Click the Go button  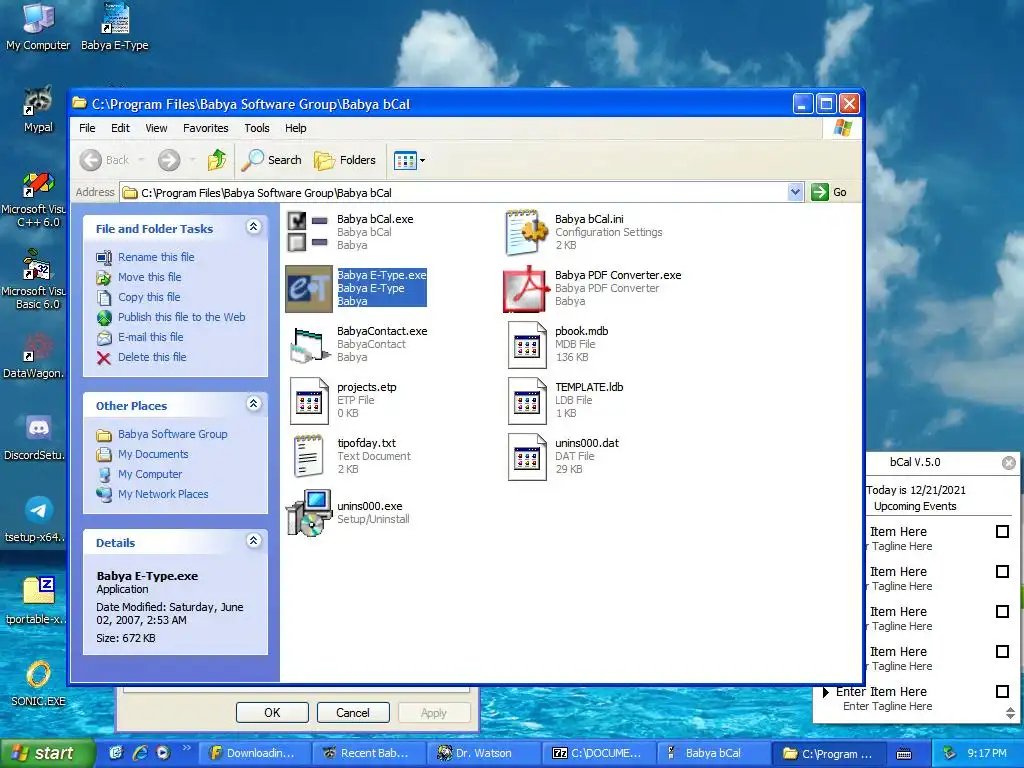829,192
